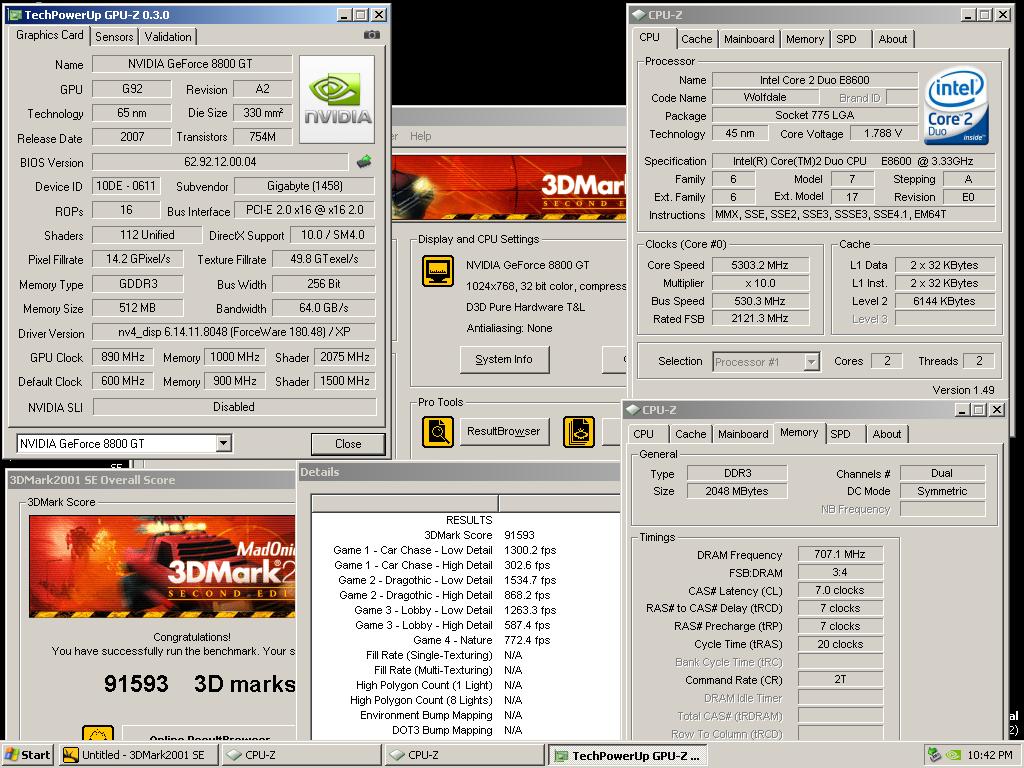Open the Cache tab in top CPU-Z window

pyautogui.click(x=696, y=39)
